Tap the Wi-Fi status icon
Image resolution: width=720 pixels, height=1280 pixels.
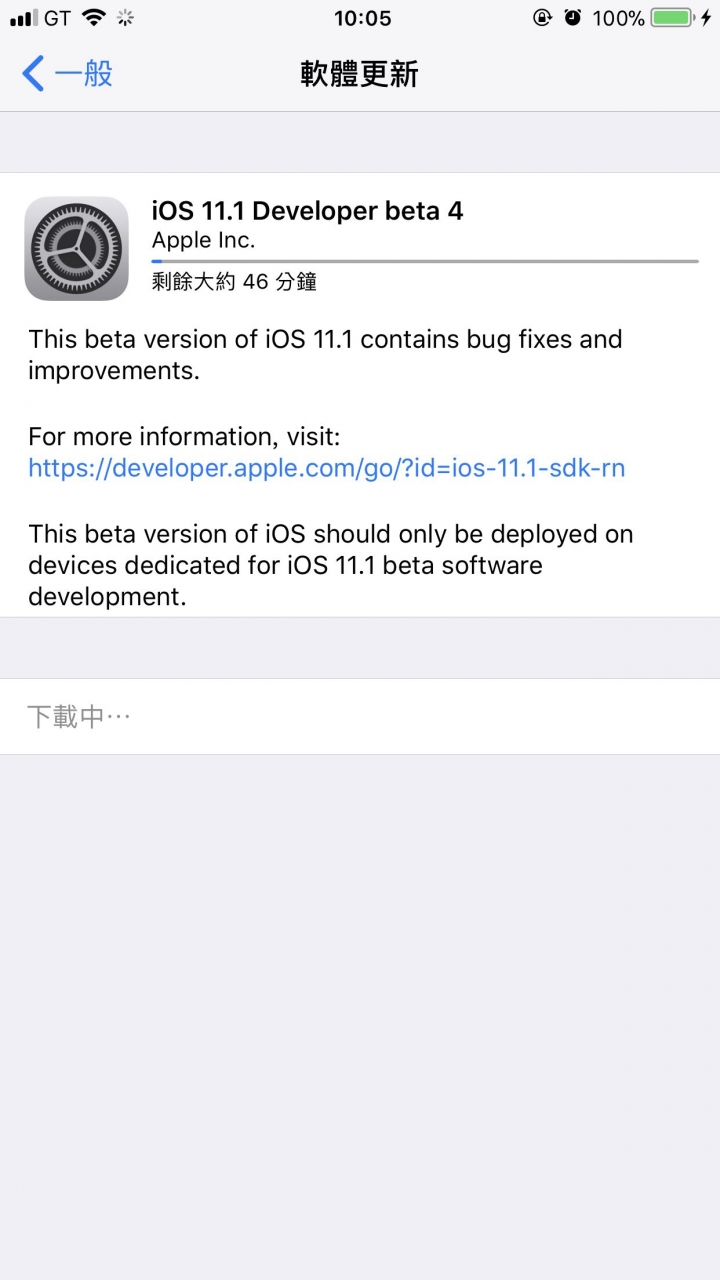coord(94,17)
